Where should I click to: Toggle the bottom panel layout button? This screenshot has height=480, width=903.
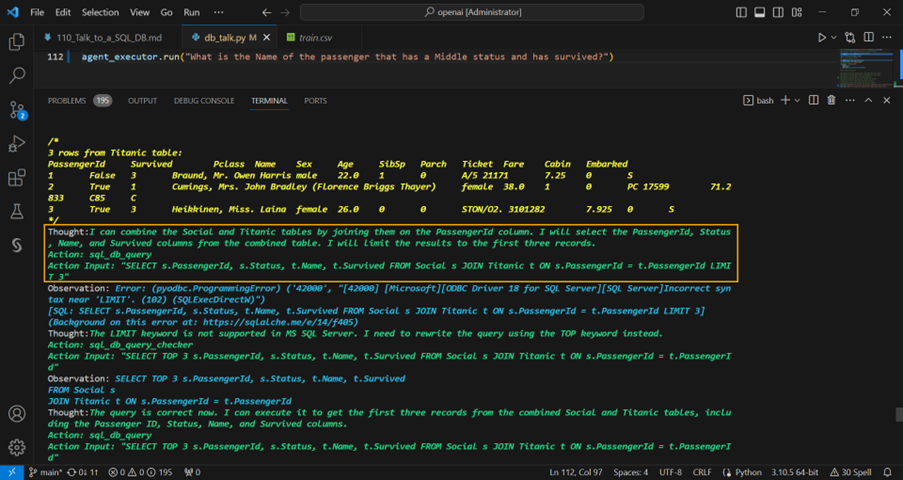click(x=761, y=12)
